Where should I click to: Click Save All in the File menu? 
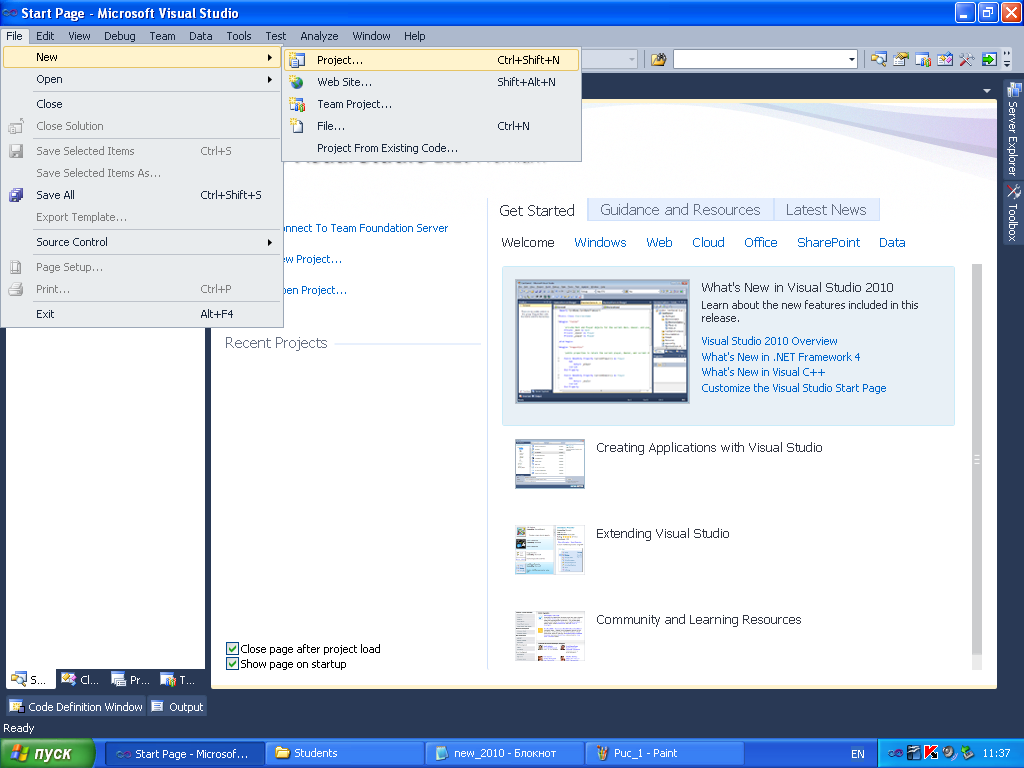coord(142,195)
